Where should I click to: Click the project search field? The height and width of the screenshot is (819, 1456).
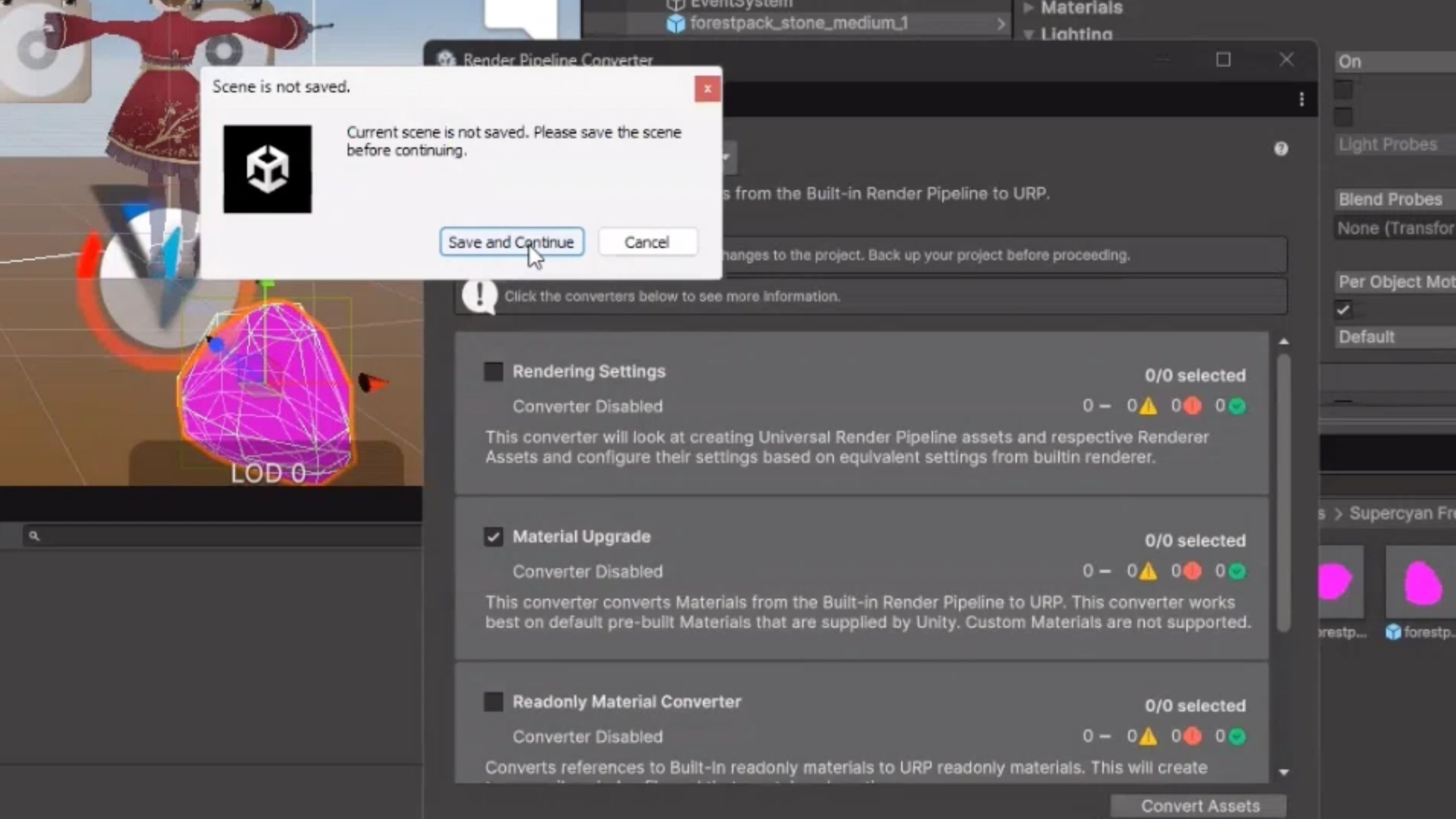pyautogui.click(x=223, y=535)
